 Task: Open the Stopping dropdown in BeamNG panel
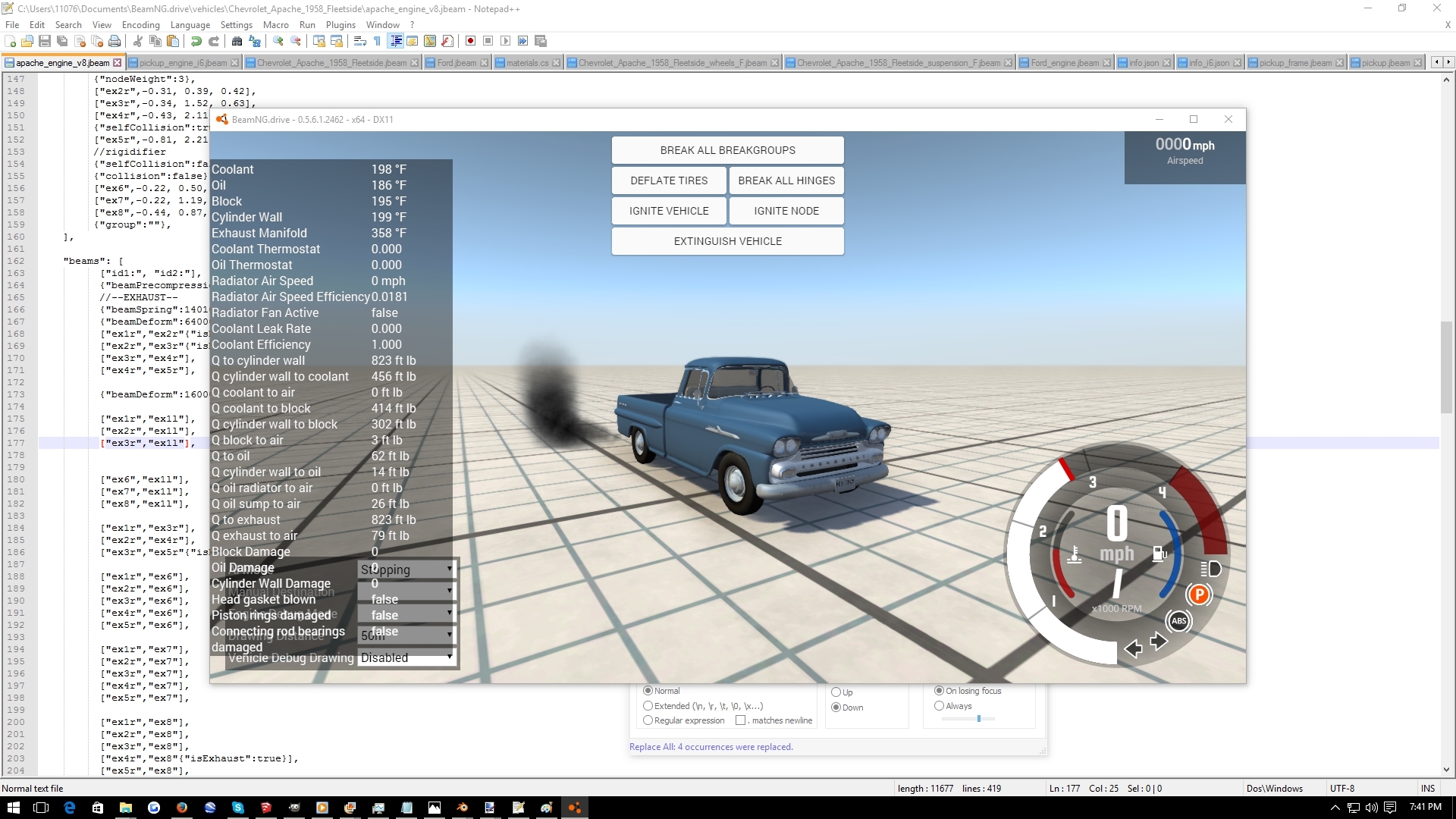click(x=406, y=570)
